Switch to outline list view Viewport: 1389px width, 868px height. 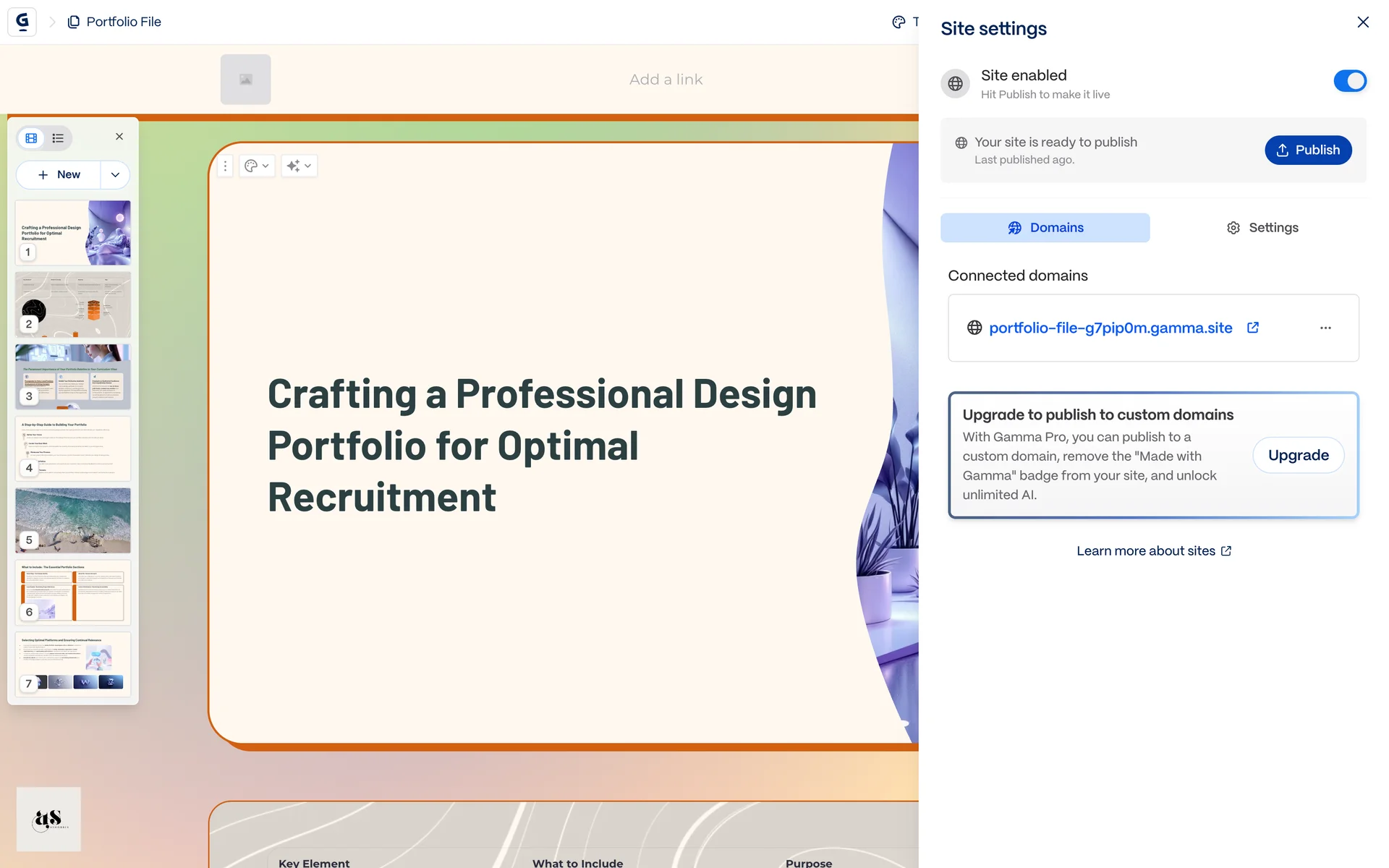click(x=58, y=138)
